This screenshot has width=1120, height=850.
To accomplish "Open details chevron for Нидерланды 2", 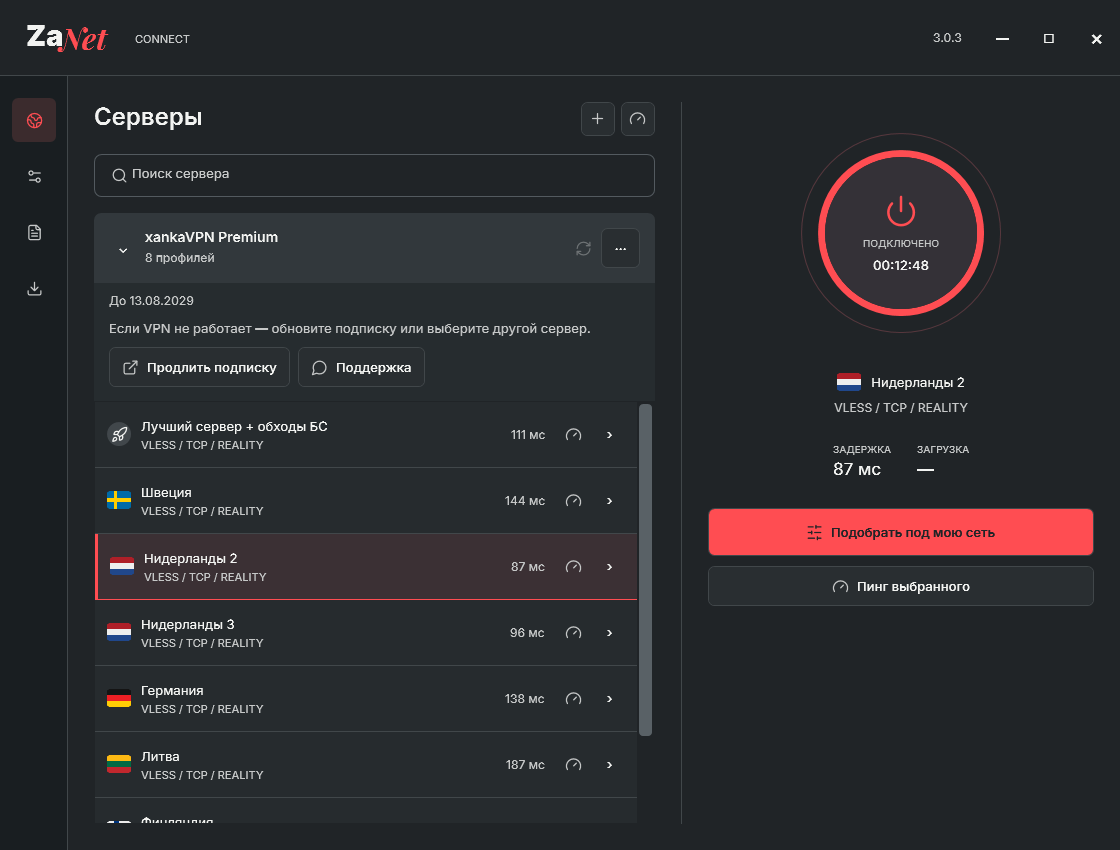I will pyautogui.click(x=609, y=566).
